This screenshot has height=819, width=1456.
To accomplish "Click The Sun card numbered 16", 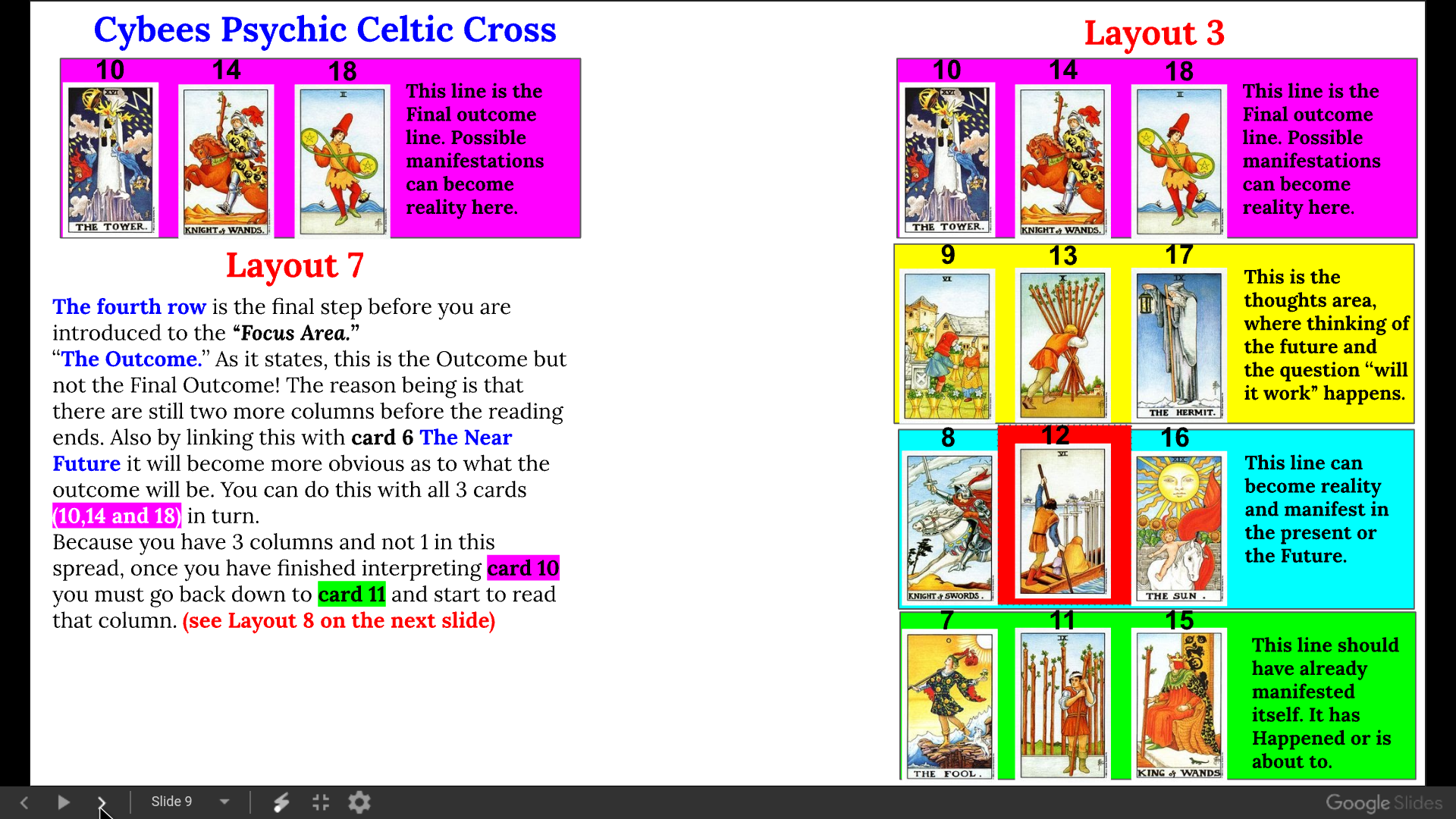I will (x=1179, y=529).
